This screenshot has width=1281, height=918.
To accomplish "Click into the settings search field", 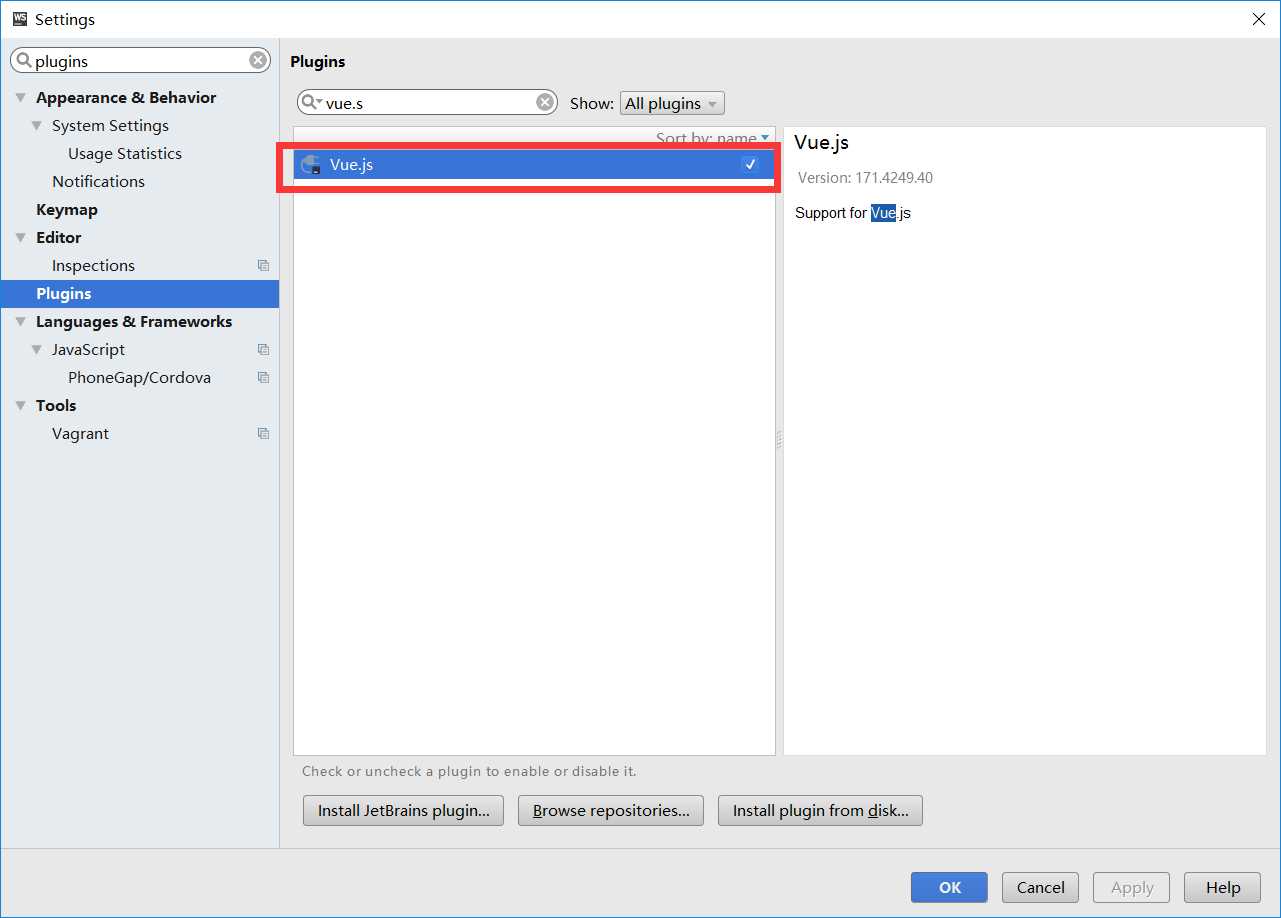I will tap(140, 61).
